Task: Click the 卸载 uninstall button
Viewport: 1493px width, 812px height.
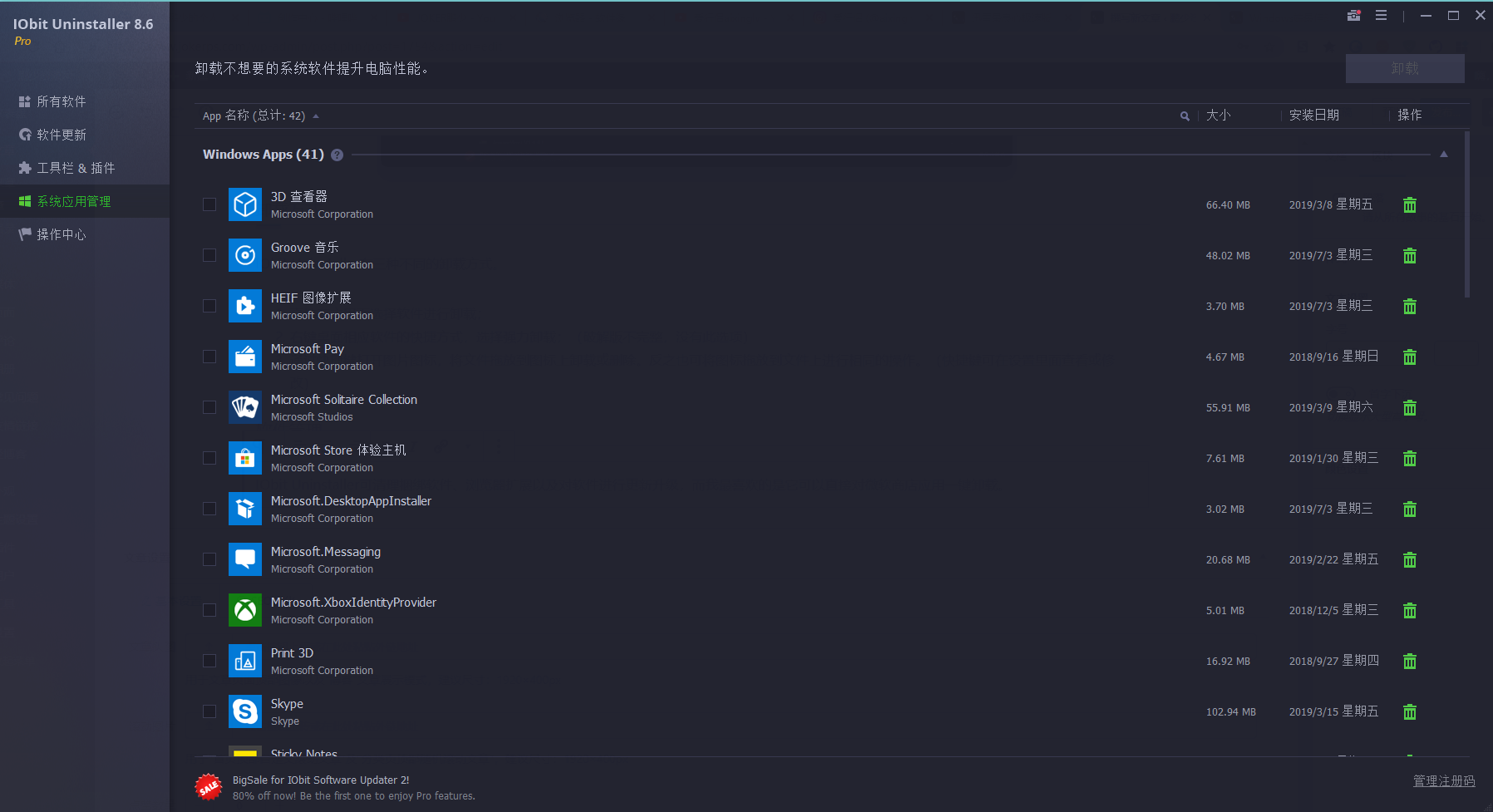Action: pos(1405,68)
